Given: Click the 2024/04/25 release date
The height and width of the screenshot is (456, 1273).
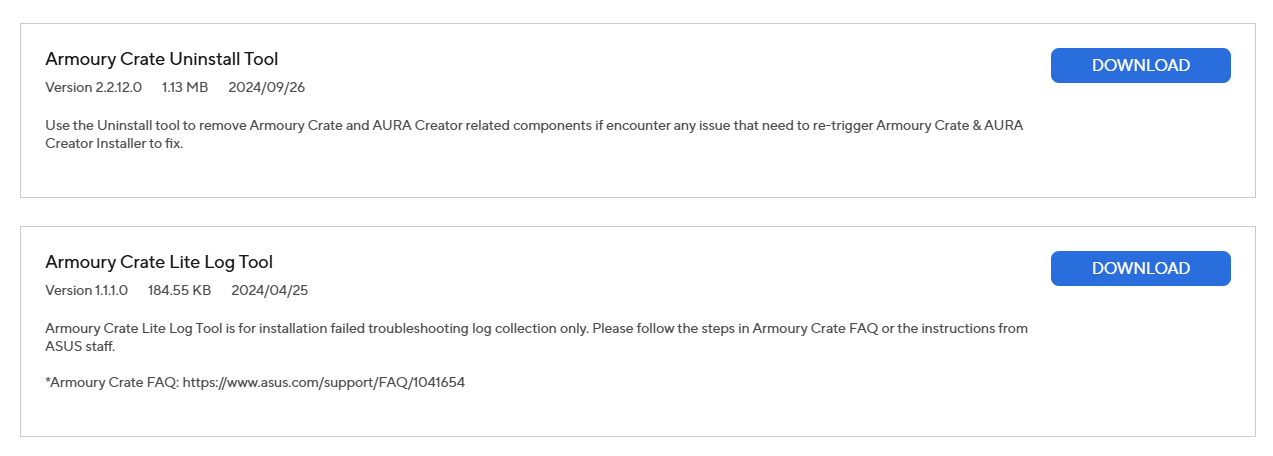Looking at the screenshot, I should (269, 290).
